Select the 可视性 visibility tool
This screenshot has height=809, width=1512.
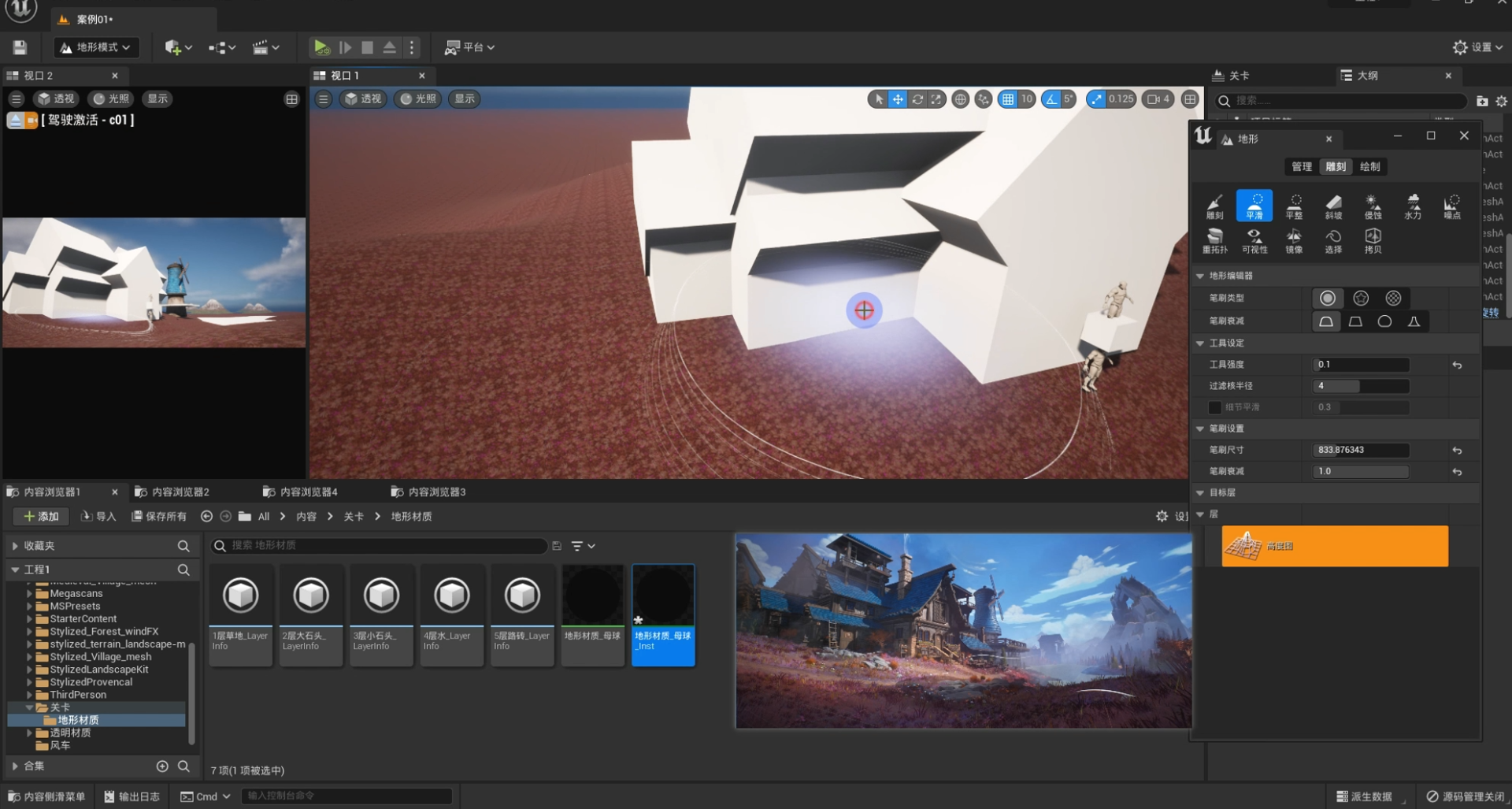[1254, 240]
